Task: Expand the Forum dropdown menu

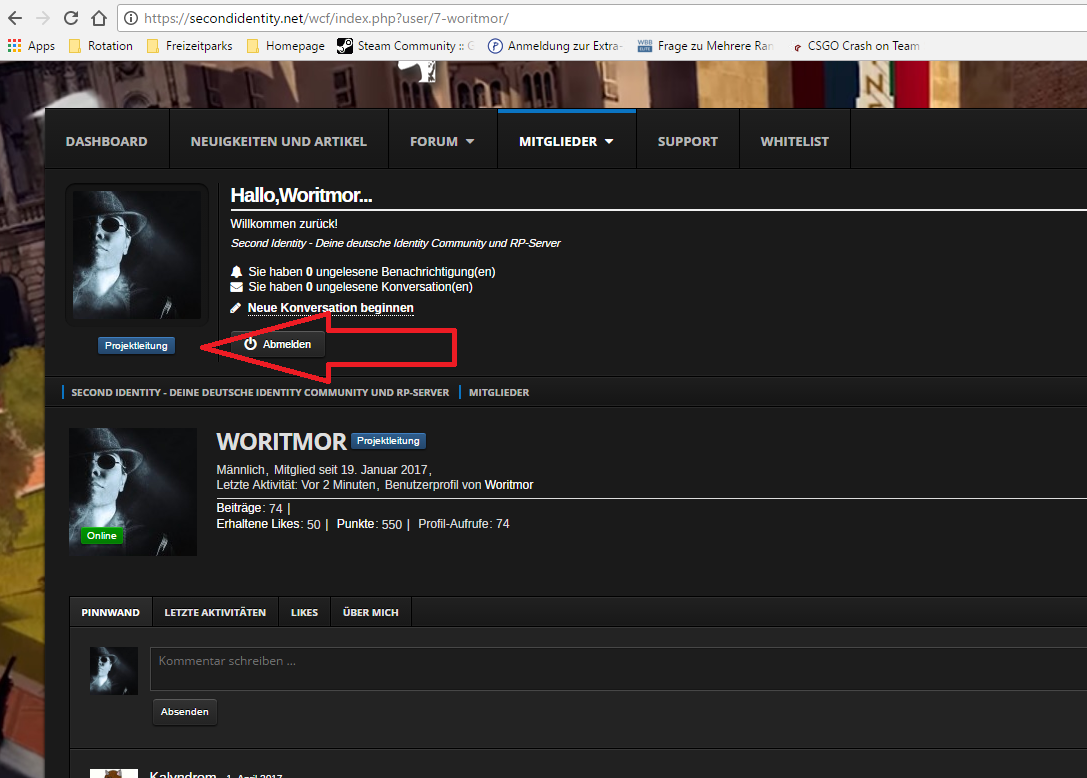Action: (x=442, y=141)
